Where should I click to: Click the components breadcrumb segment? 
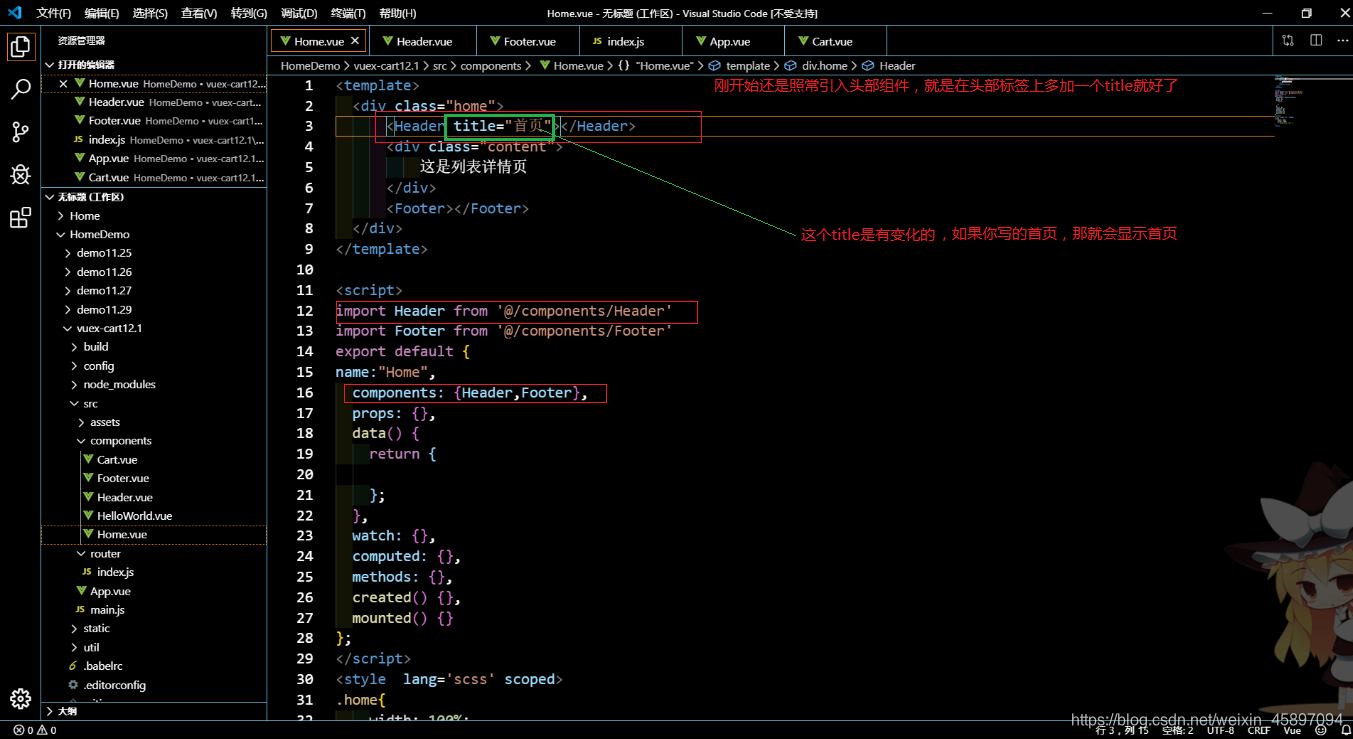pos(491,66)
